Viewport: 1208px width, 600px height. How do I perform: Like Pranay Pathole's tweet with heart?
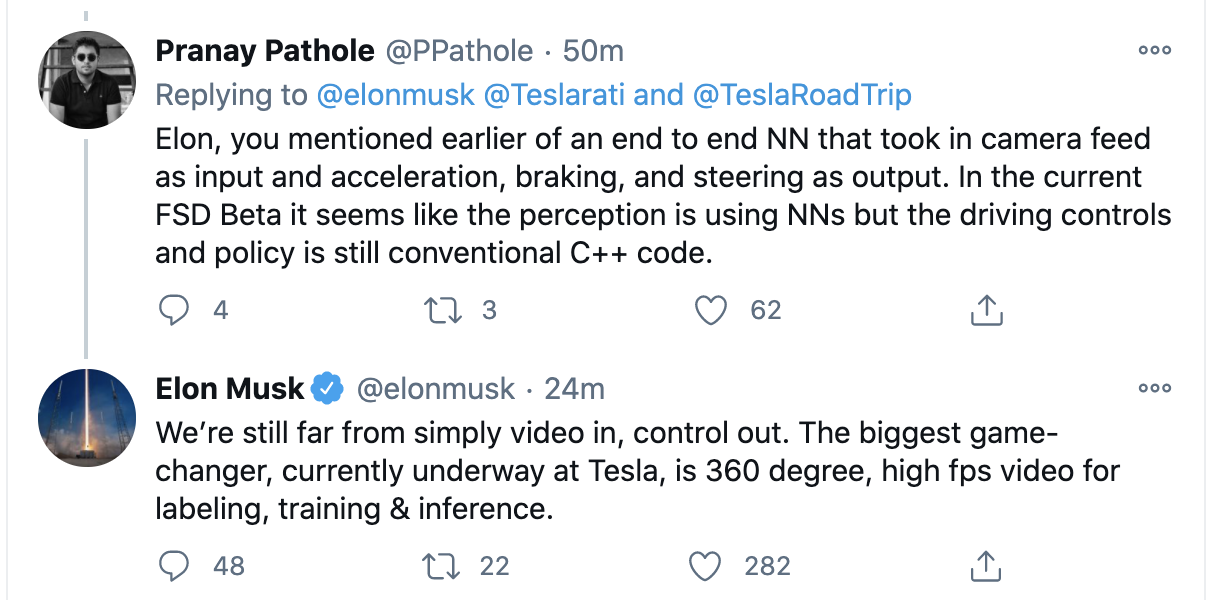tap(711, 311)
